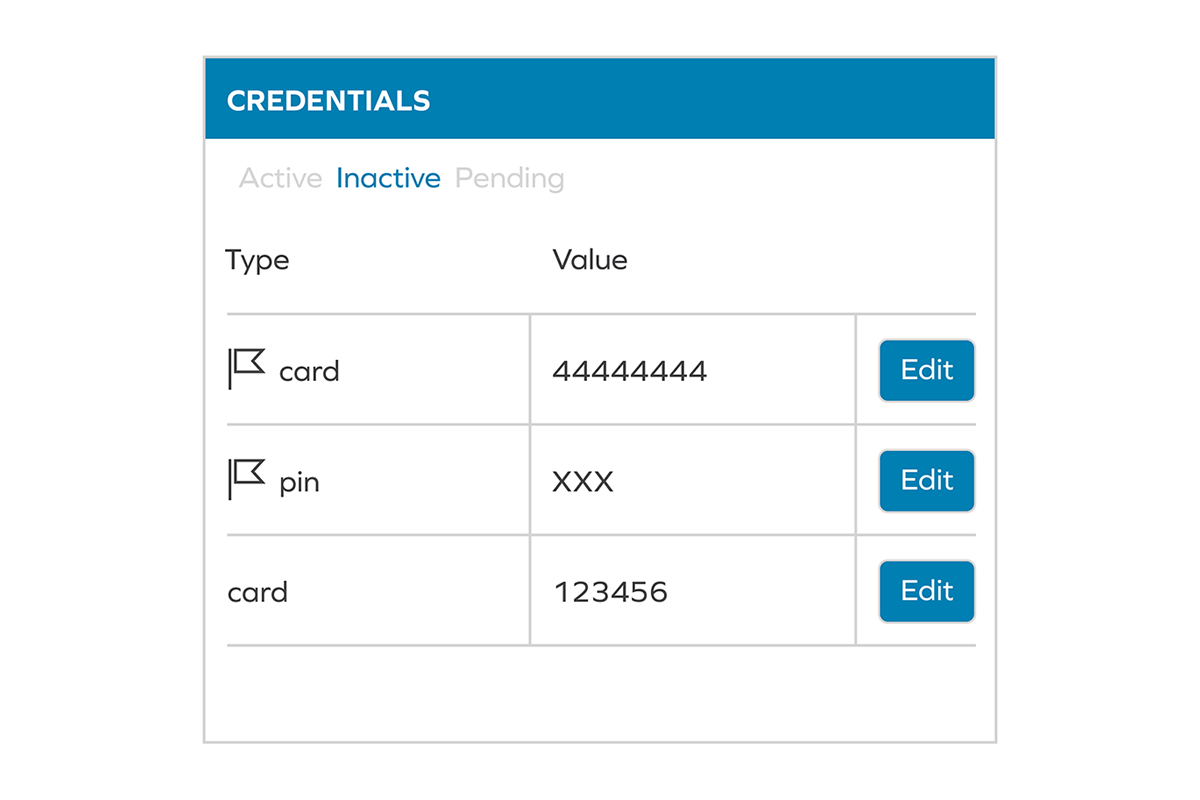
Task: Click the Value column header
Action: tap(590, 261)
